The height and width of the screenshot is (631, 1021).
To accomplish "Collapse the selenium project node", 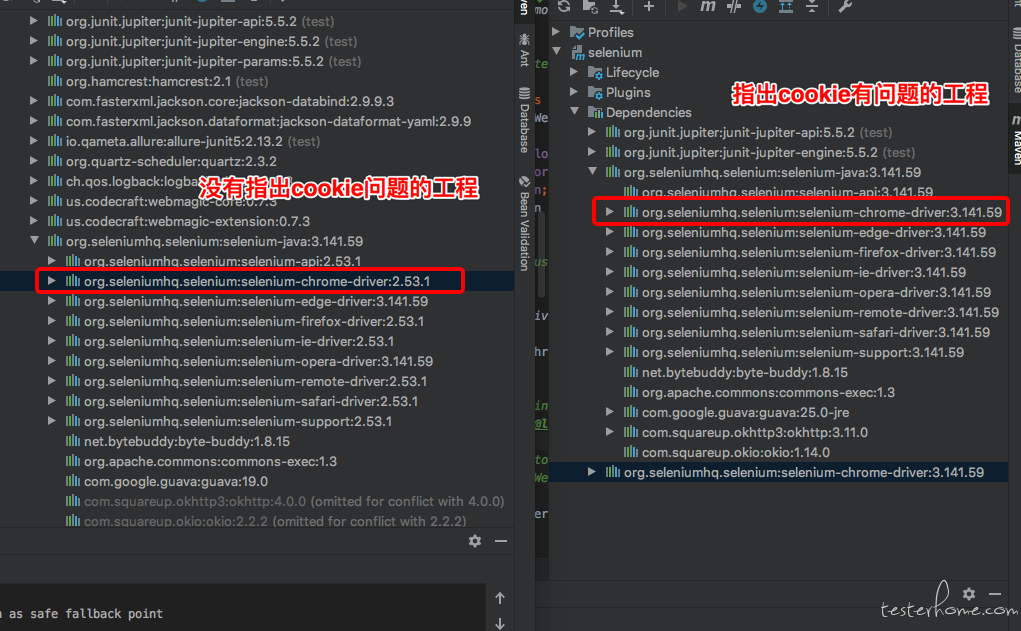I will 556,52.
